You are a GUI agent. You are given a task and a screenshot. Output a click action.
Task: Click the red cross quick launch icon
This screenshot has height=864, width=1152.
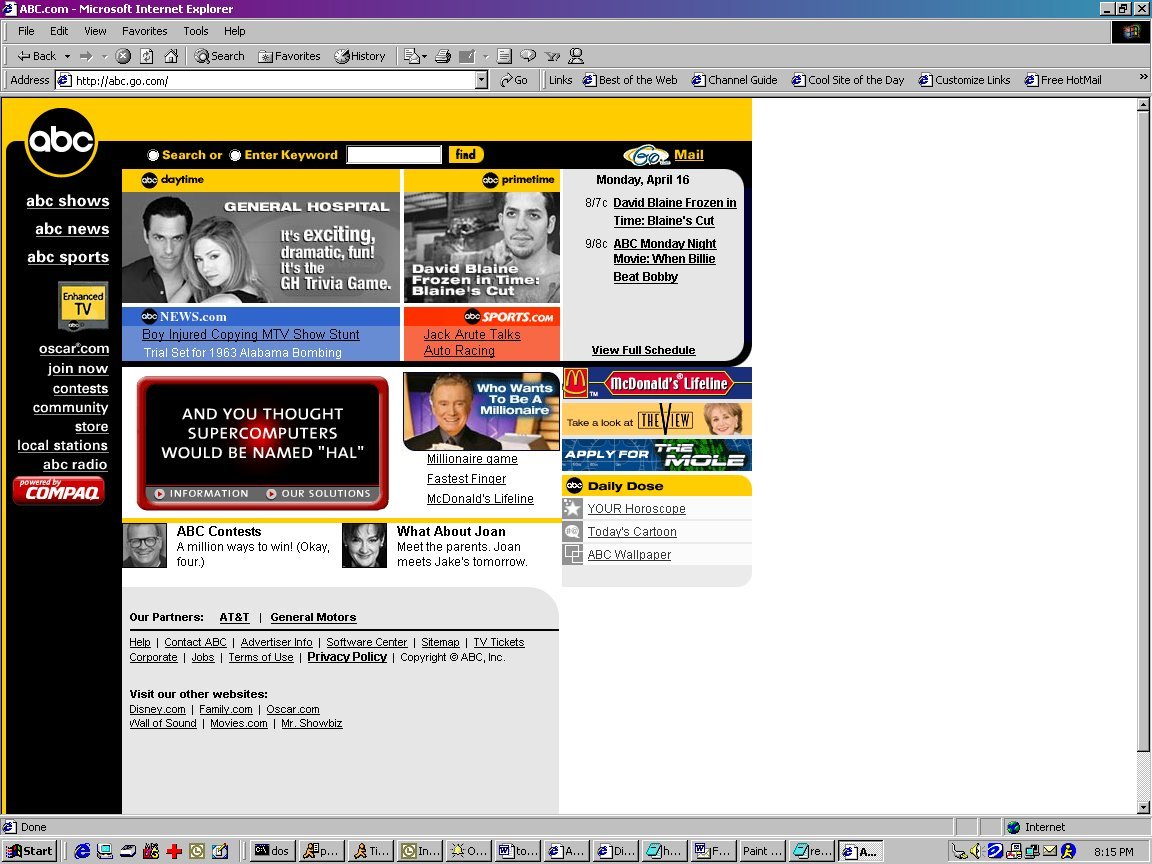click(174, 851)
